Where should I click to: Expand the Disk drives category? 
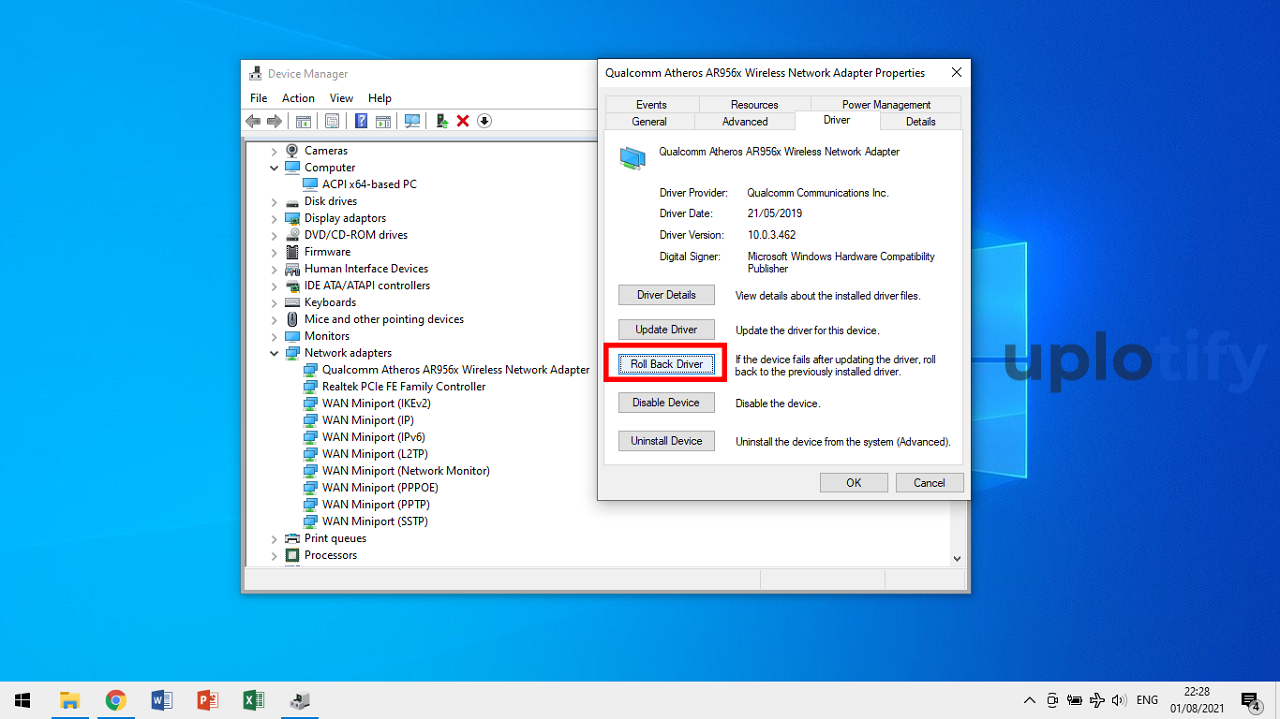point(274,201)
